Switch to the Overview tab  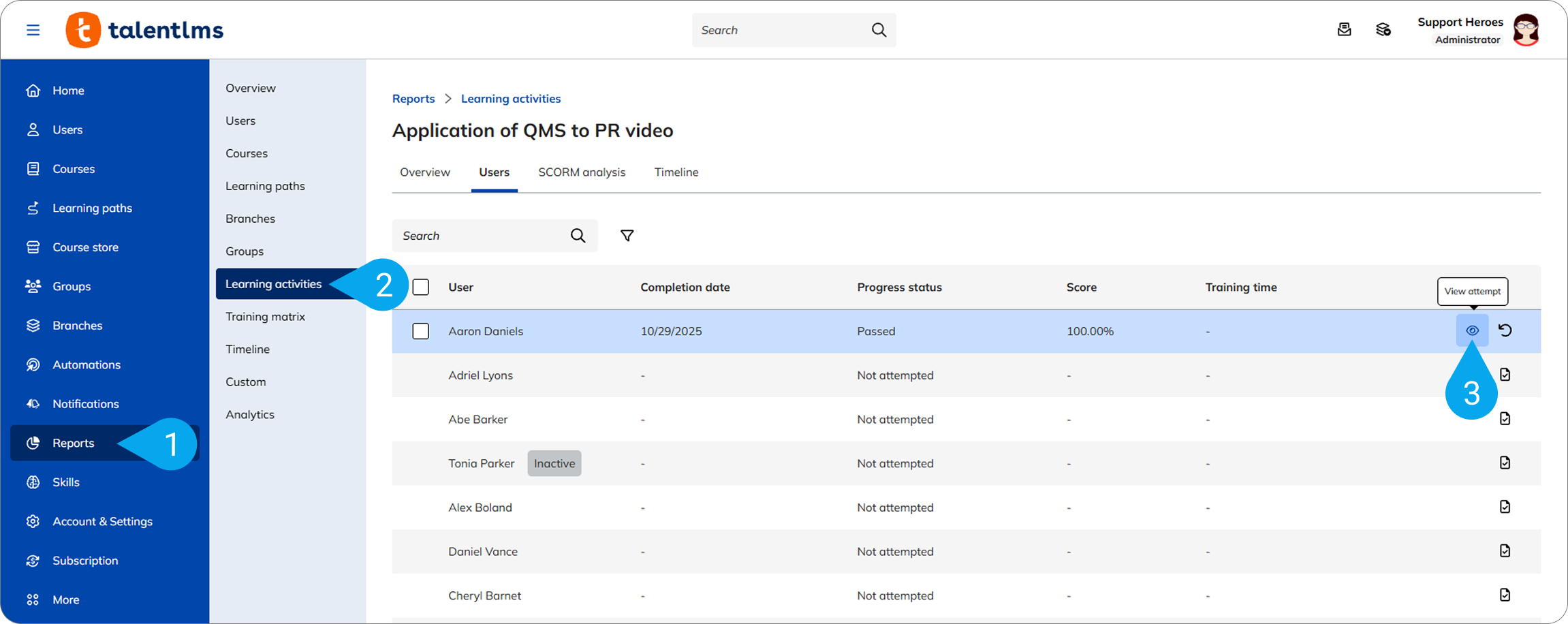425,172
